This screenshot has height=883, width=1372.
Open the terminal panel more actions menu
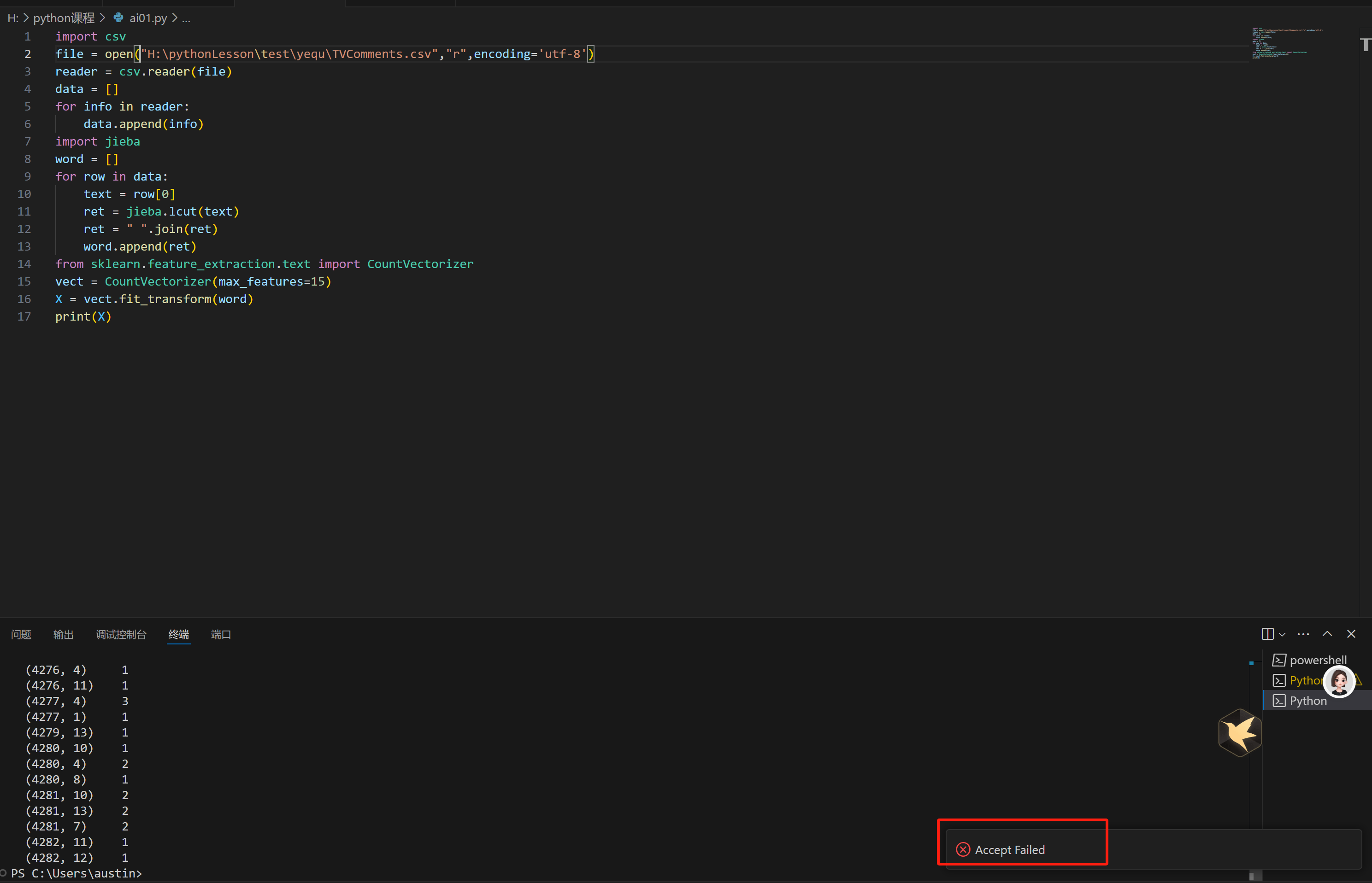tap(1303, 634)
